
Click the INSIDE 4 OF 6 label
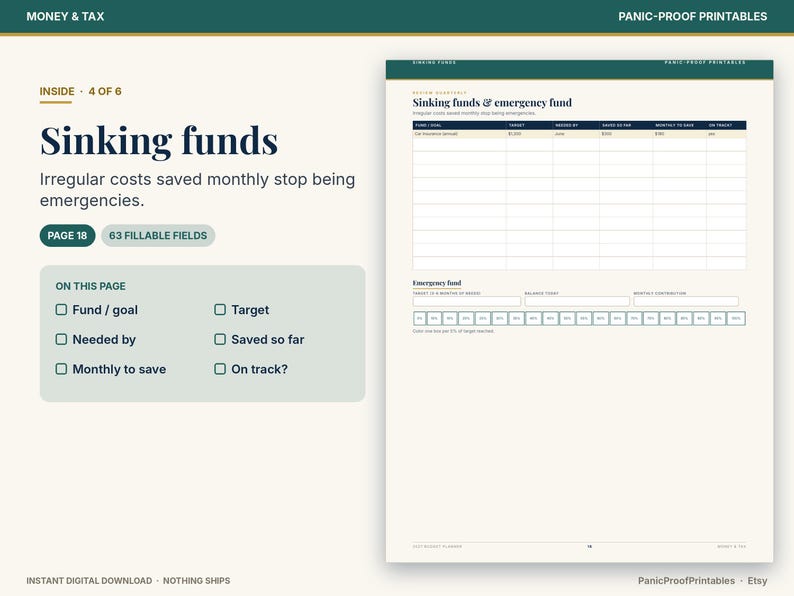pos(81,92)
